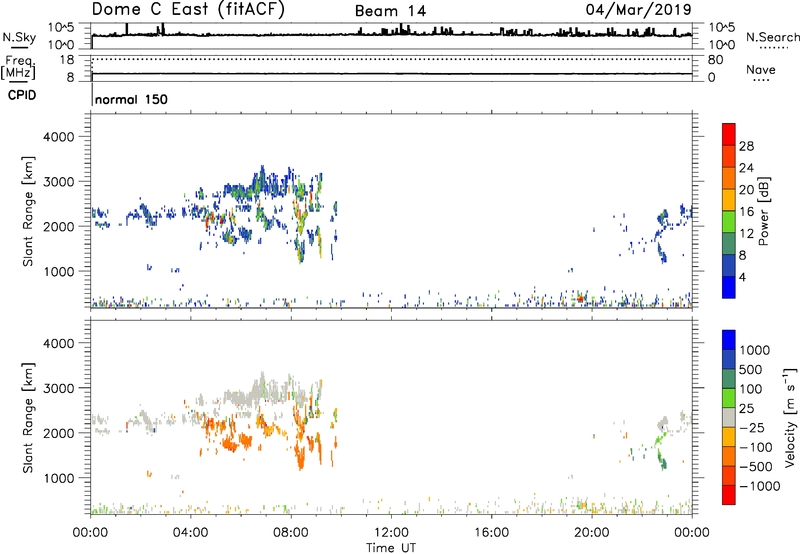The image size is (800, 554).
Task: Click the "80" Nave axis tick label
Action: pyautogui.click(x=715, y=60)
